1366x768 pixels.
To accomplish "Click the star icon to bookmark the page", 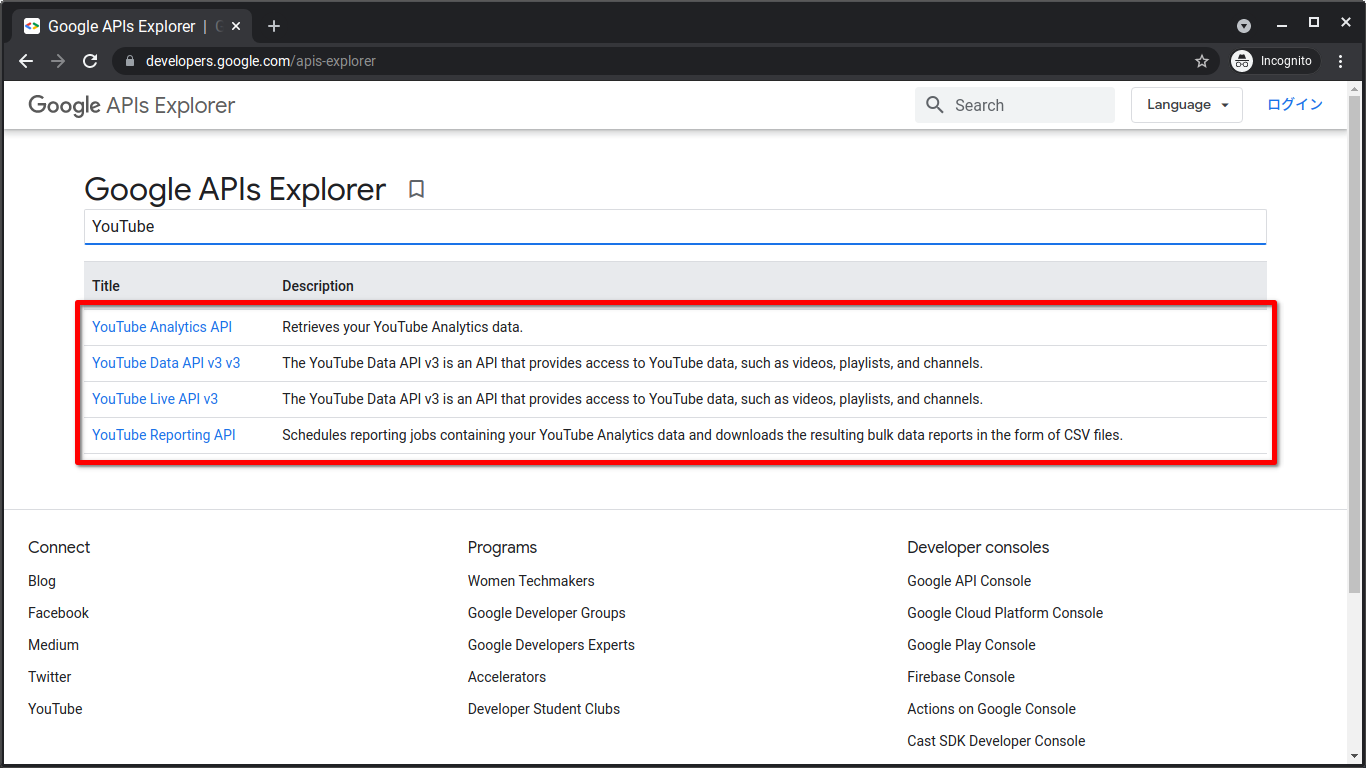I will pyautogui.click(x=1201, y=61).
